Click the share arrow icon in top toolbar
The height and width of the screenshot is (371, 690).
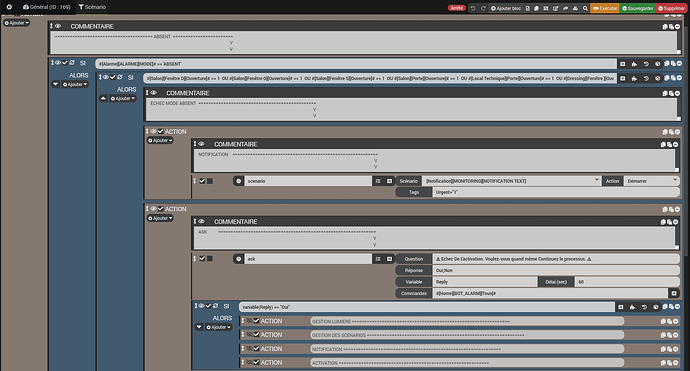click(x=565, y=8)
